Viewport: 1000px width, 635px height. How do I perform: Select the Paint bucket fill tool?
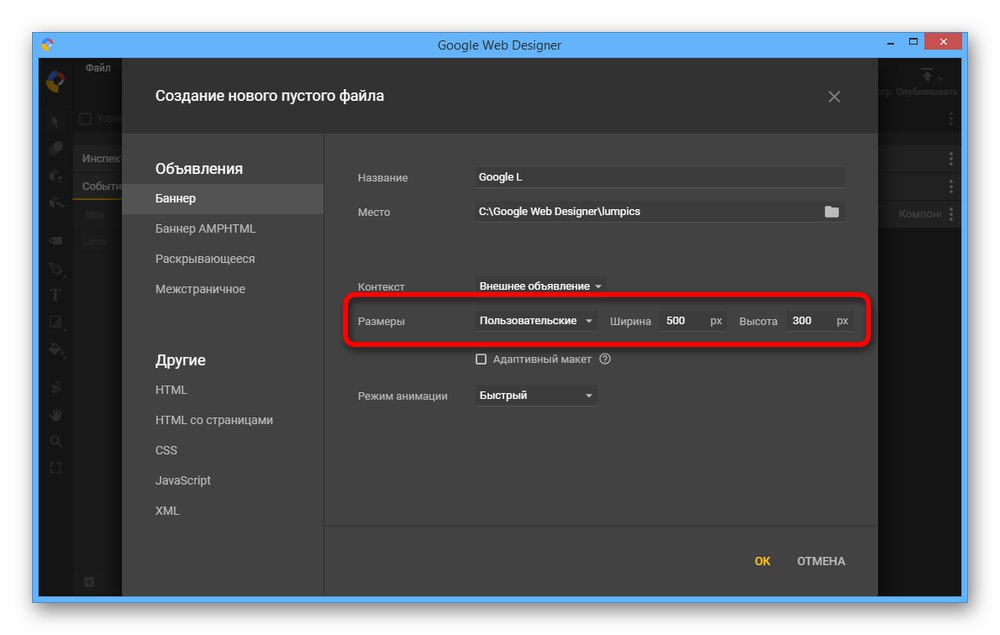click(56, 351)
